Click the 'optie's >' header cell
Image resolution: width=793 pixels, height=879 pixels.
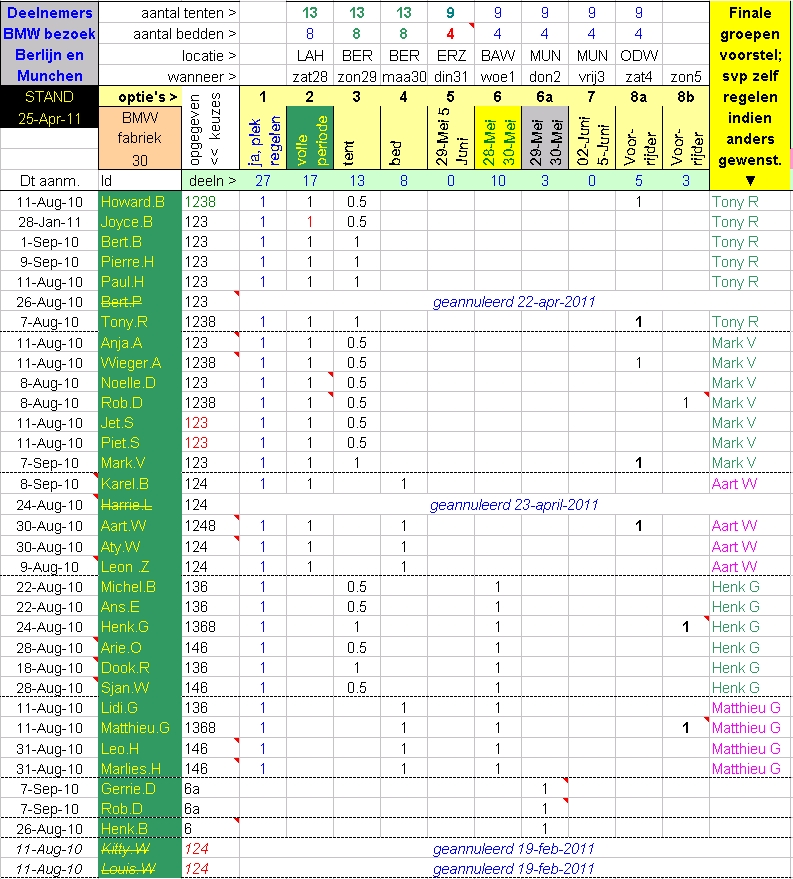[139, 97]
